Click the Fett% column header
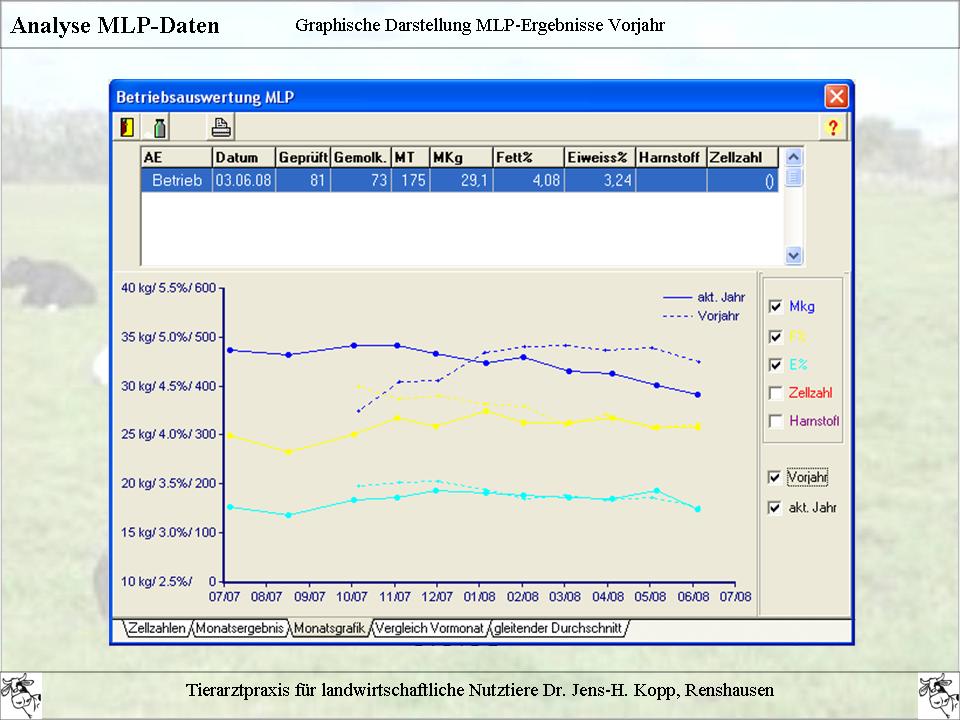 pos(527,158)
